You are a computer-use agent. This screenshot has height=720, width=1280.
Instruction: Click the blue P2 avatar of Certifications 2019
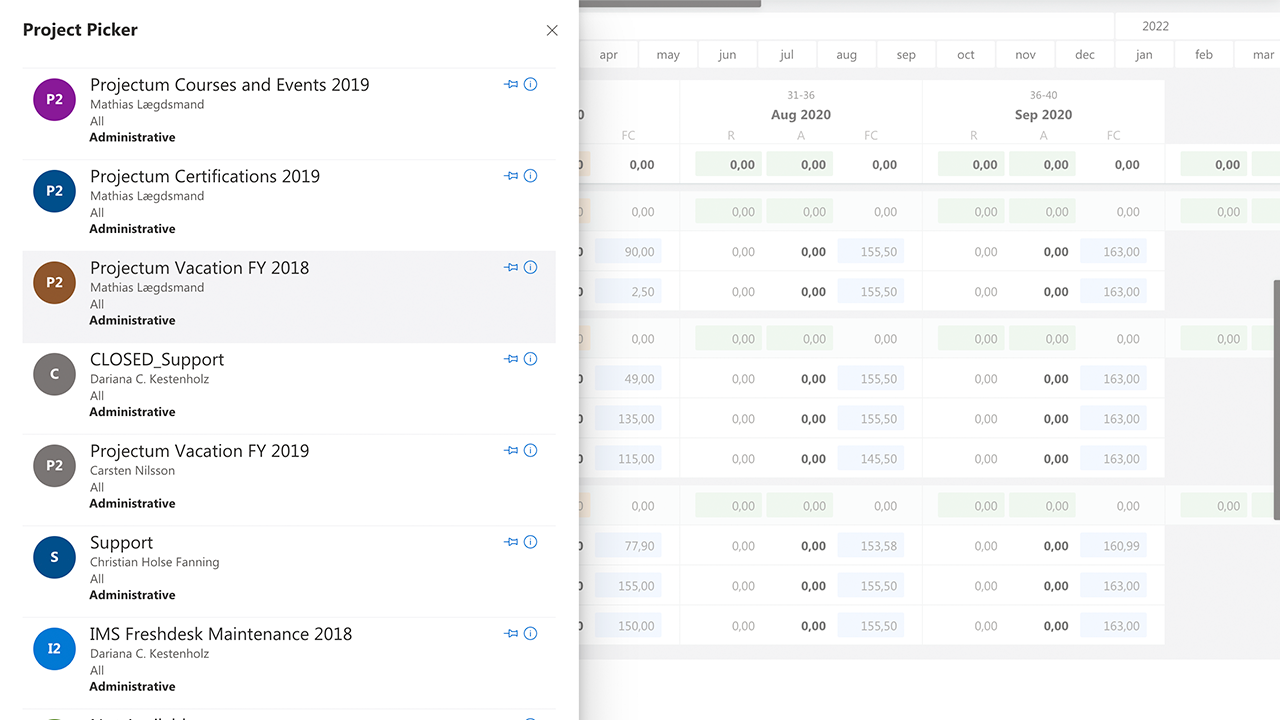point(54,191)
